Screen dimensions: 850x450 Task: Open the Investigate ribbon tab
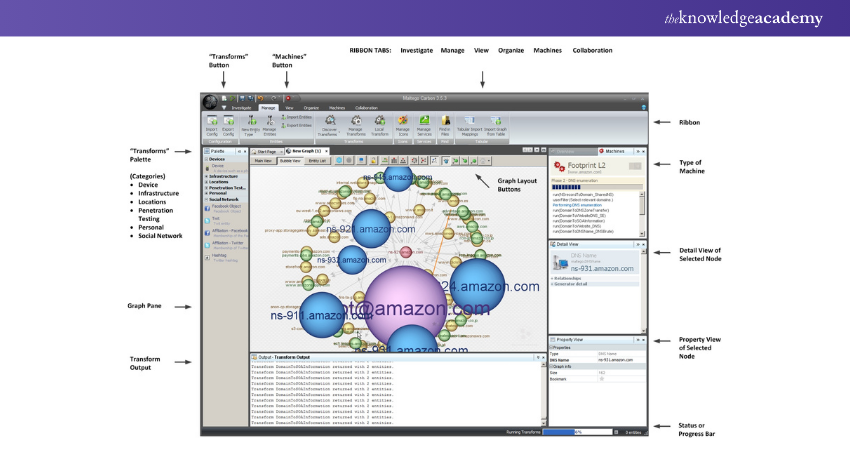(x=241, y=108)
